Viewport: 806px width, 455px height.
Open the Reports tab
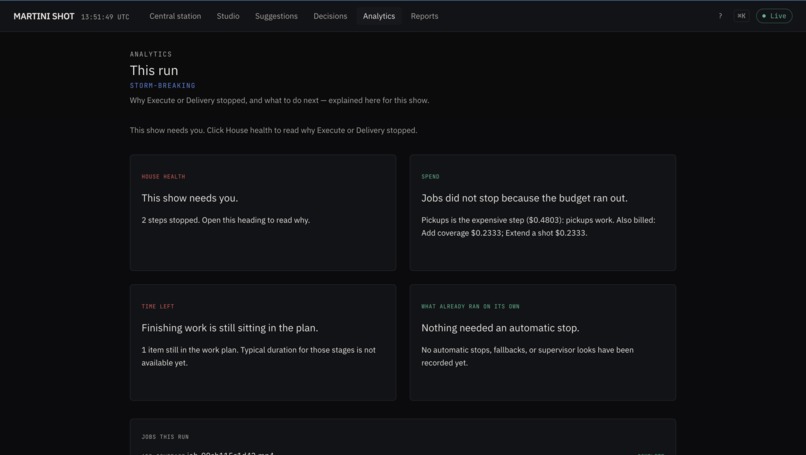pyautogui.click(x=424, y=16)
